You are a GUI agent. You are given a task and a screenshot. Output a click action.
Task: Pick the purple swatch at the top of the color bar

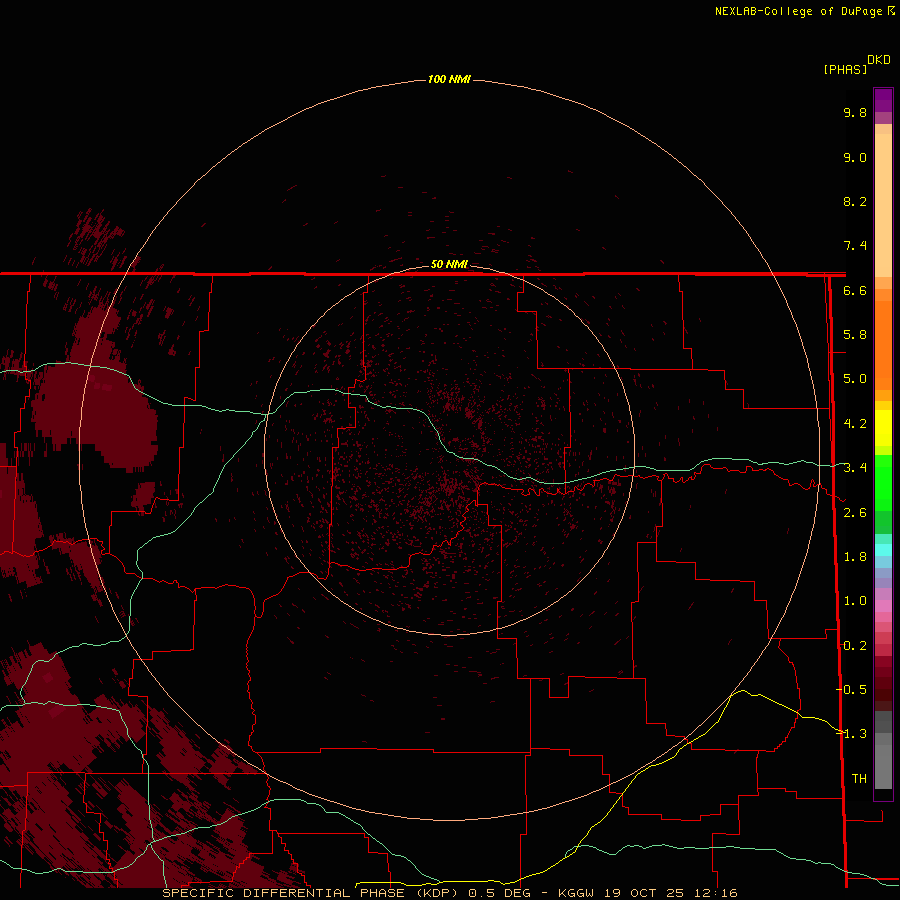coord(883,100)
